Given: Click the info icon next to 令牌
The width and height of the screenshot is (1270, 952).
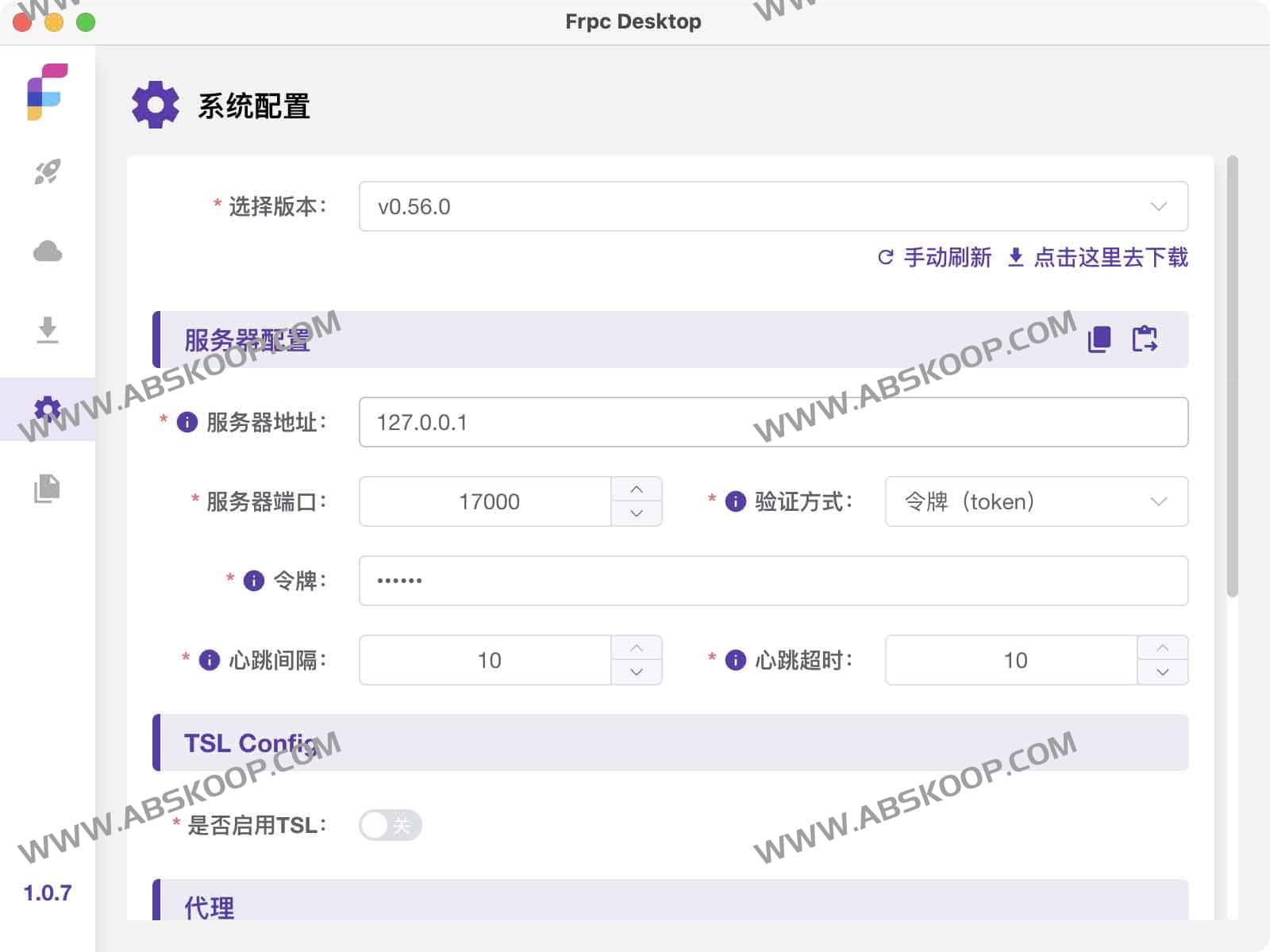Looking at the screenshot, I should pyautogui.click(x=252, y=581).
